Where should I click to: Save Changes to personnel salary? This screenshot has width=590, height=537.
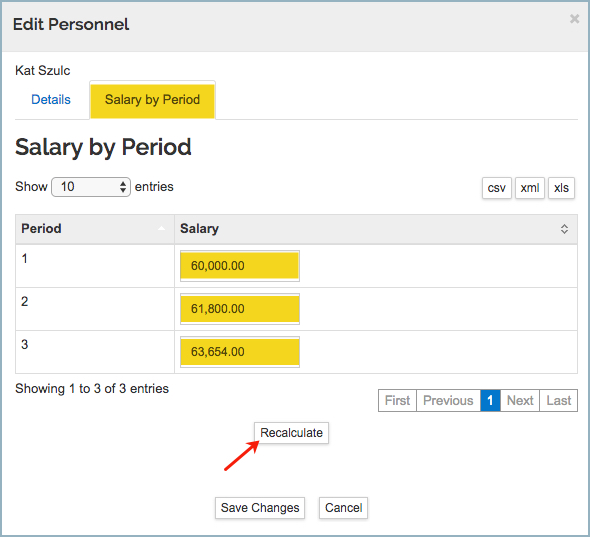pyautogui.click(x=260, y=508)
